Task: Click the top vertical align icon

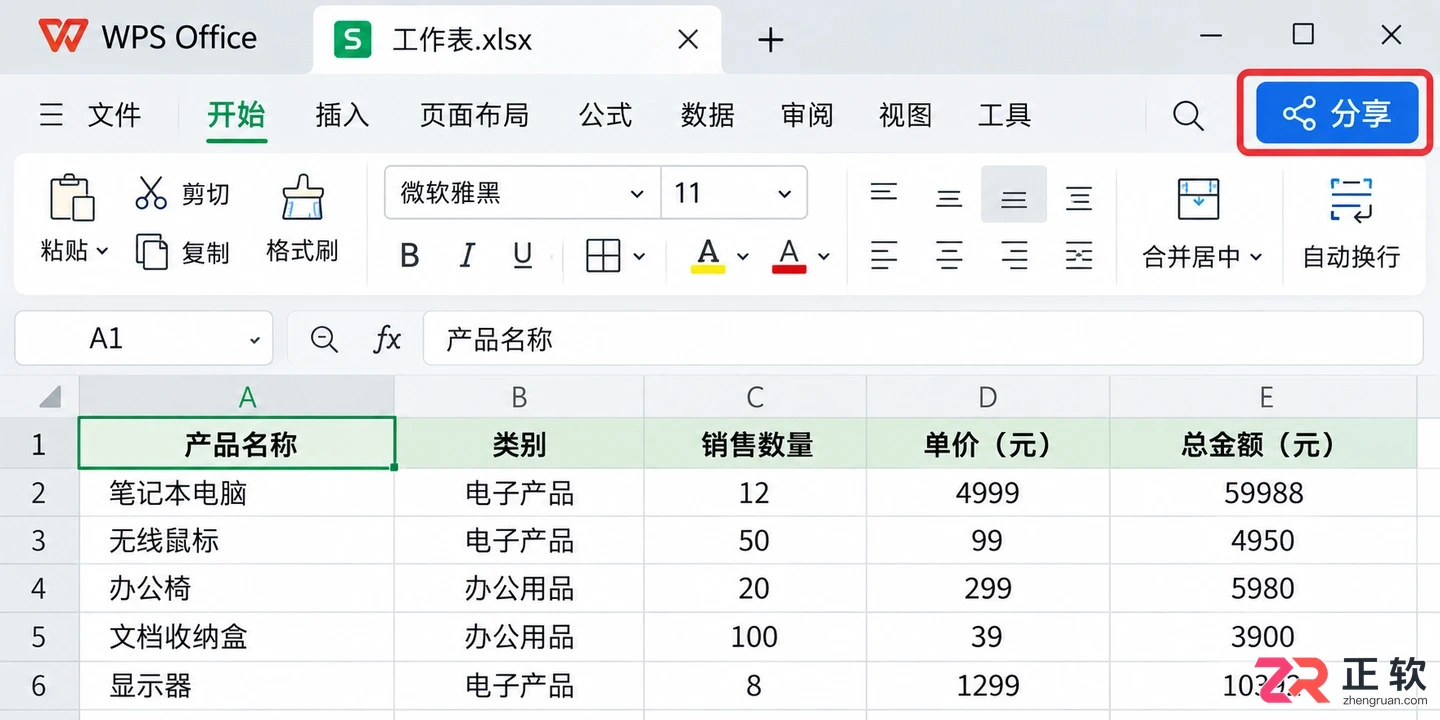Action: [x=883, y=191]
